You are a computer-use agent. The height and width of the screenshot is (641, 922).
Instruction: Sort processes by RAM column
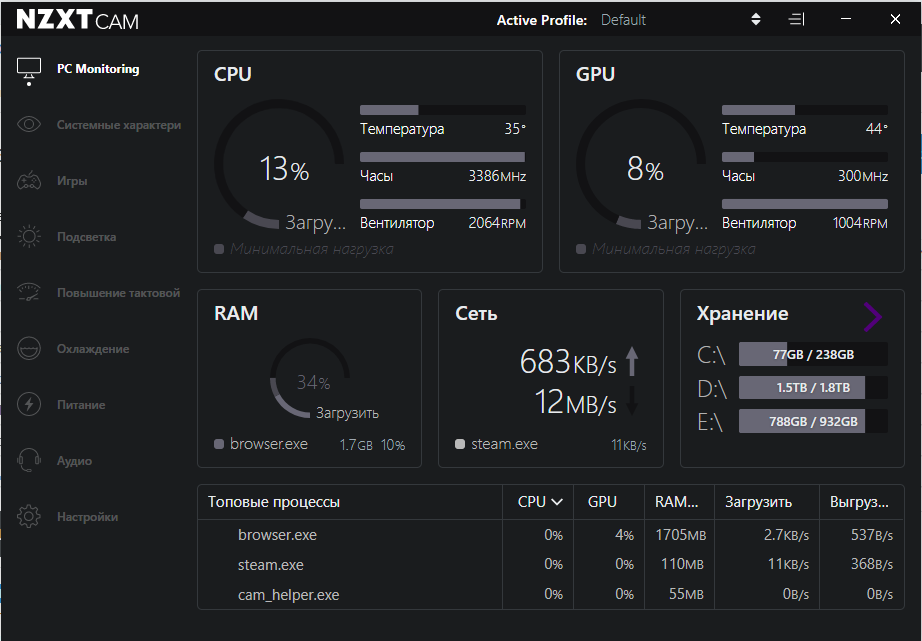point(677,502)
